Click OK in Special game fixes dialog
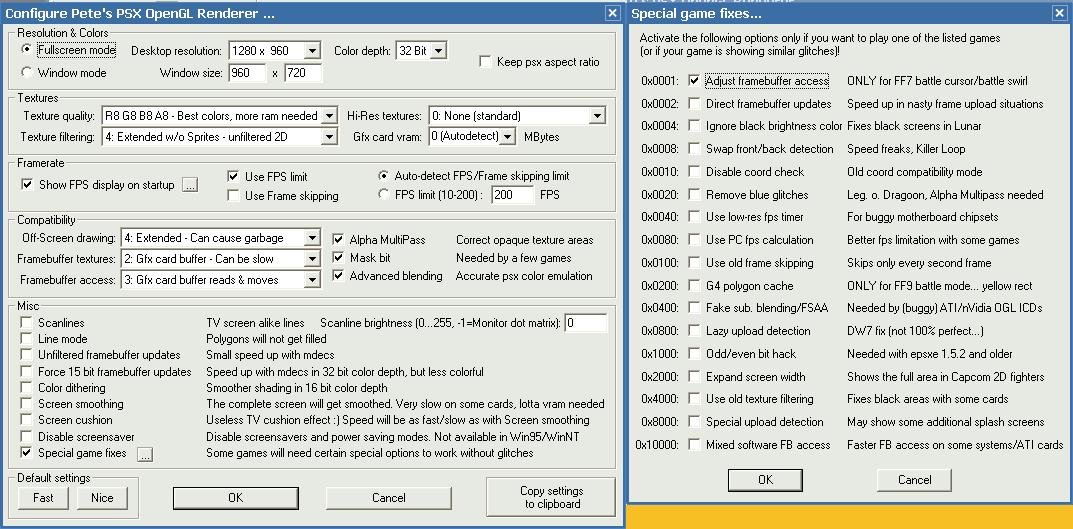 765,480
